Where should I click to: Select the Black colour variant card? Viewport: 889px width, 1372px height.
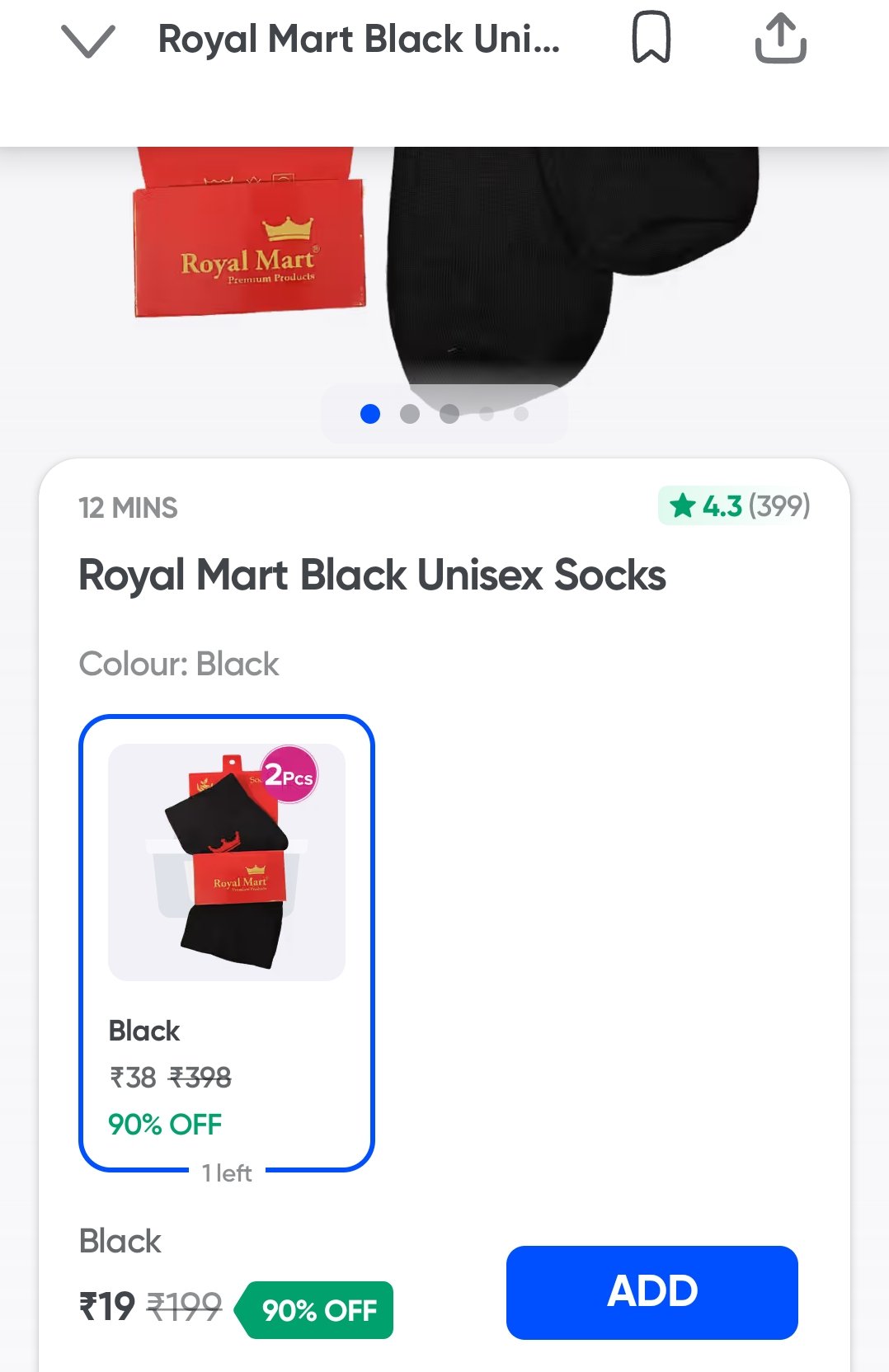227,942
